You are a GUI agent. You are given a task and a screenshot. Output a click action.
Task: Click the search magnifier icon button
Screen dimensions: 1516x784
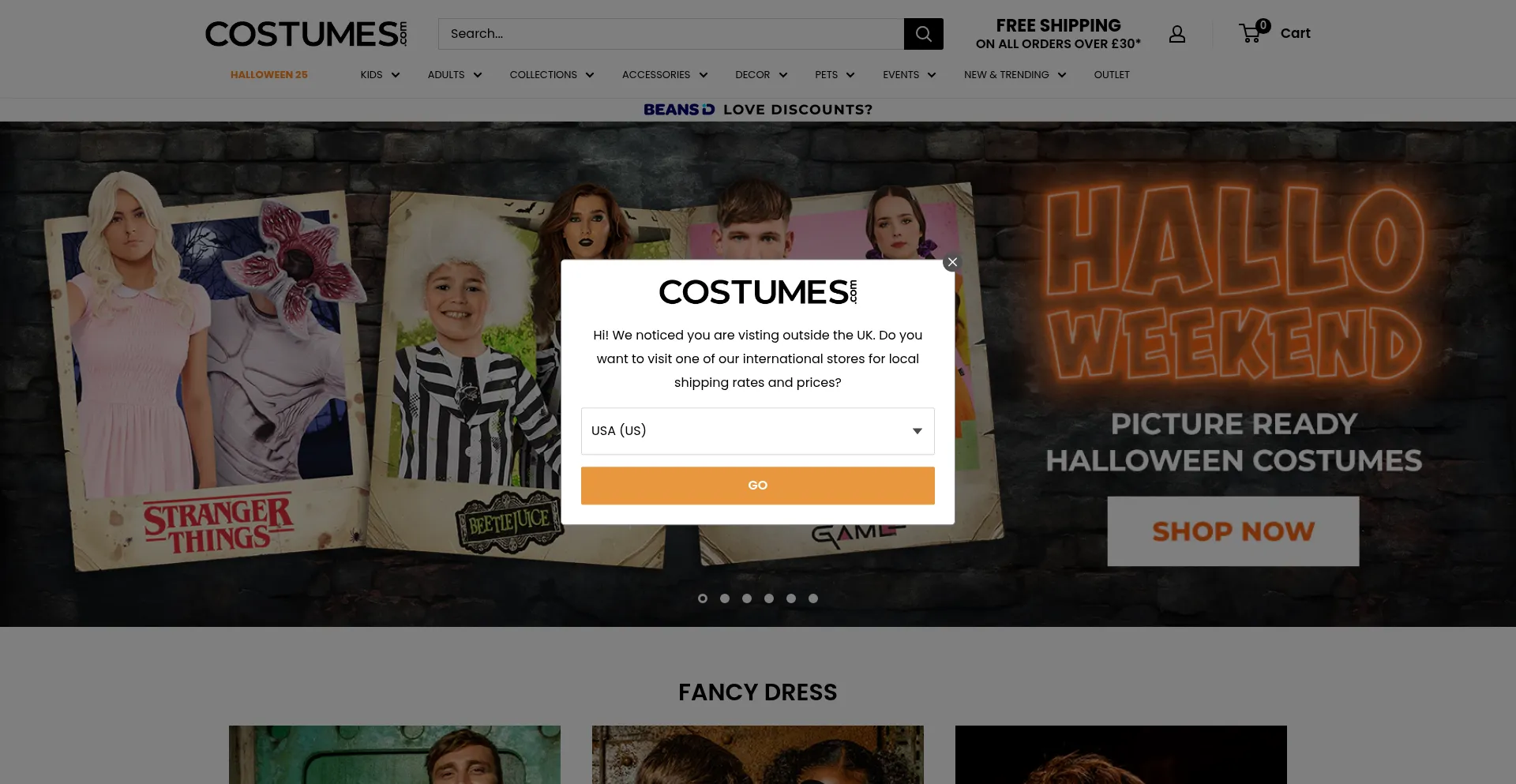tap(923, 34)
